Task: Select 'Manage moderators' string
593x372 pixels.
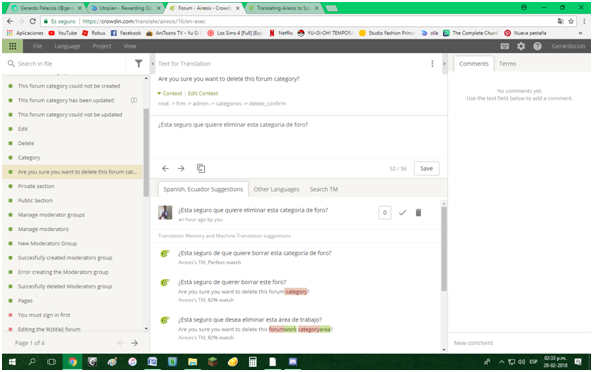Action: tap(72, 229)
